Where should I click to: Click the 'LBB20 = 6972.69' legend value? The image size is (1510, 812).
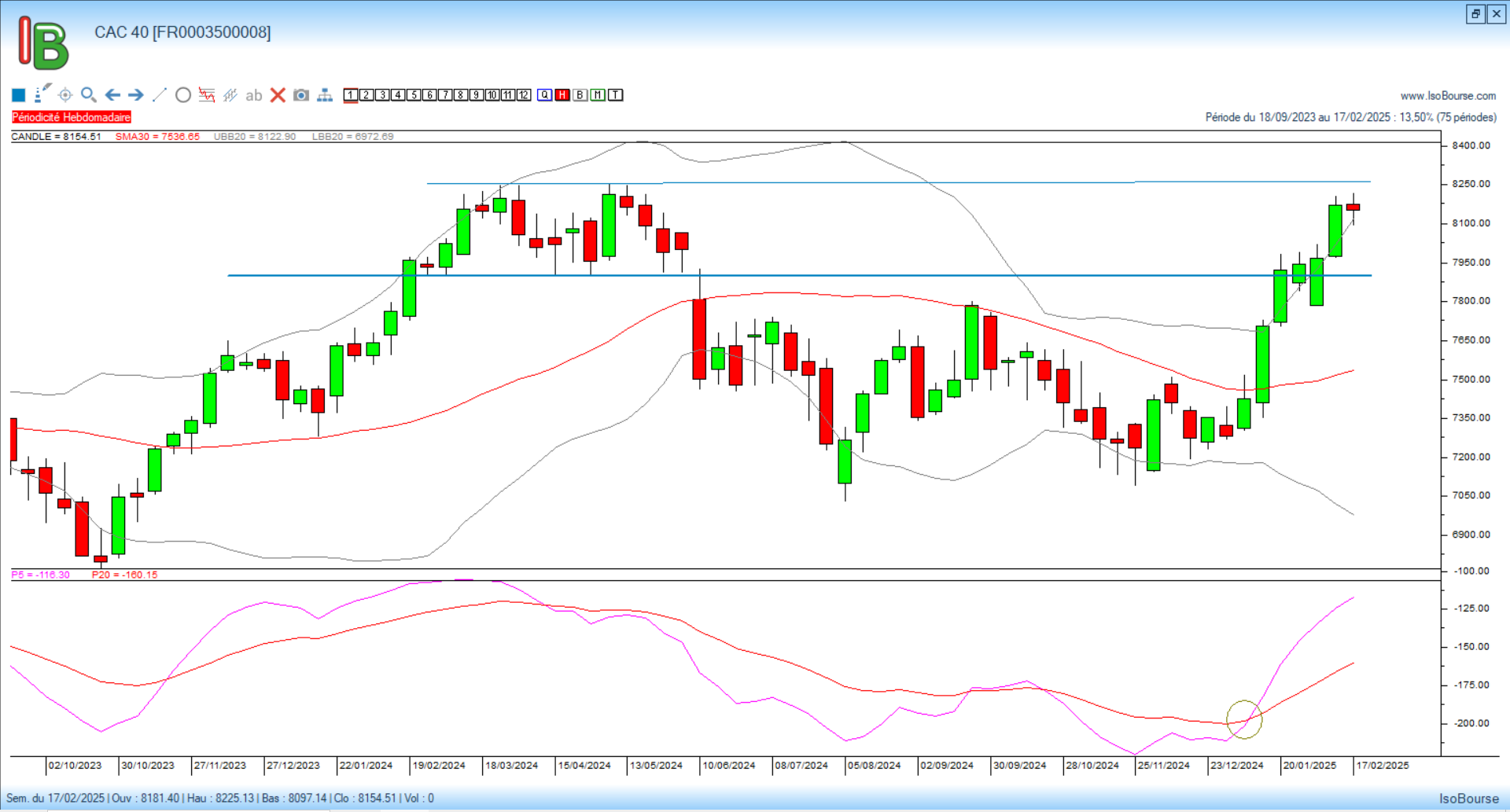tap(352, 137)
